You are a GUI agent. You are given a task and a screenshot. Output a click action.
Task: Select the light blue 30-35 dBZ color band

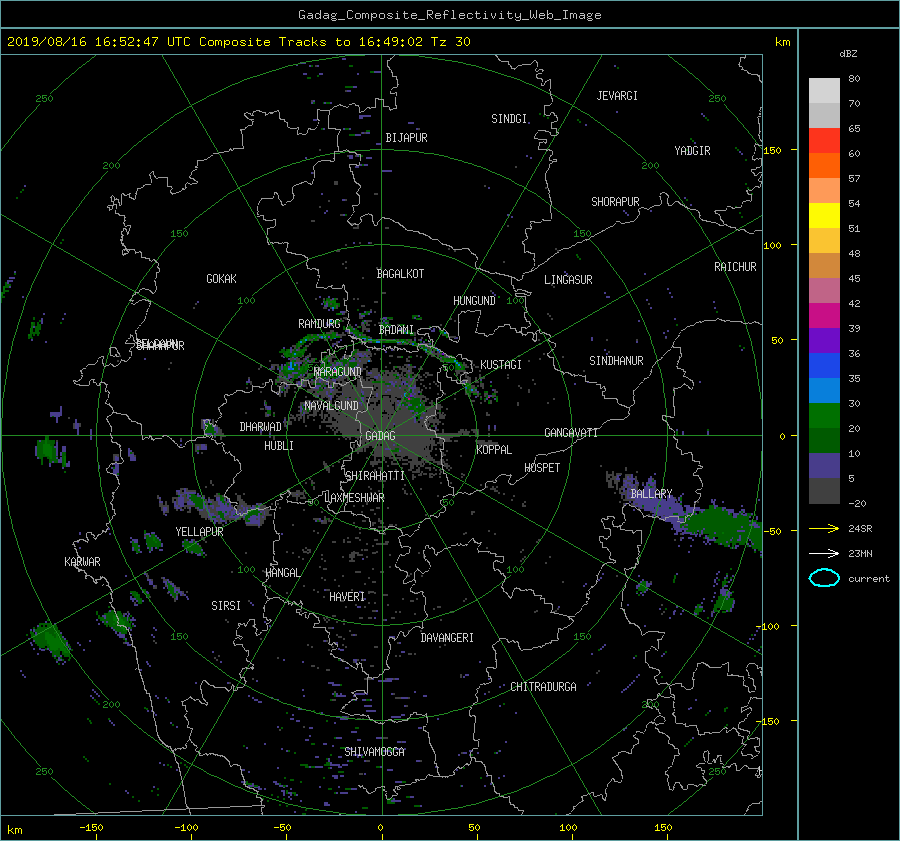click(824, 390)
